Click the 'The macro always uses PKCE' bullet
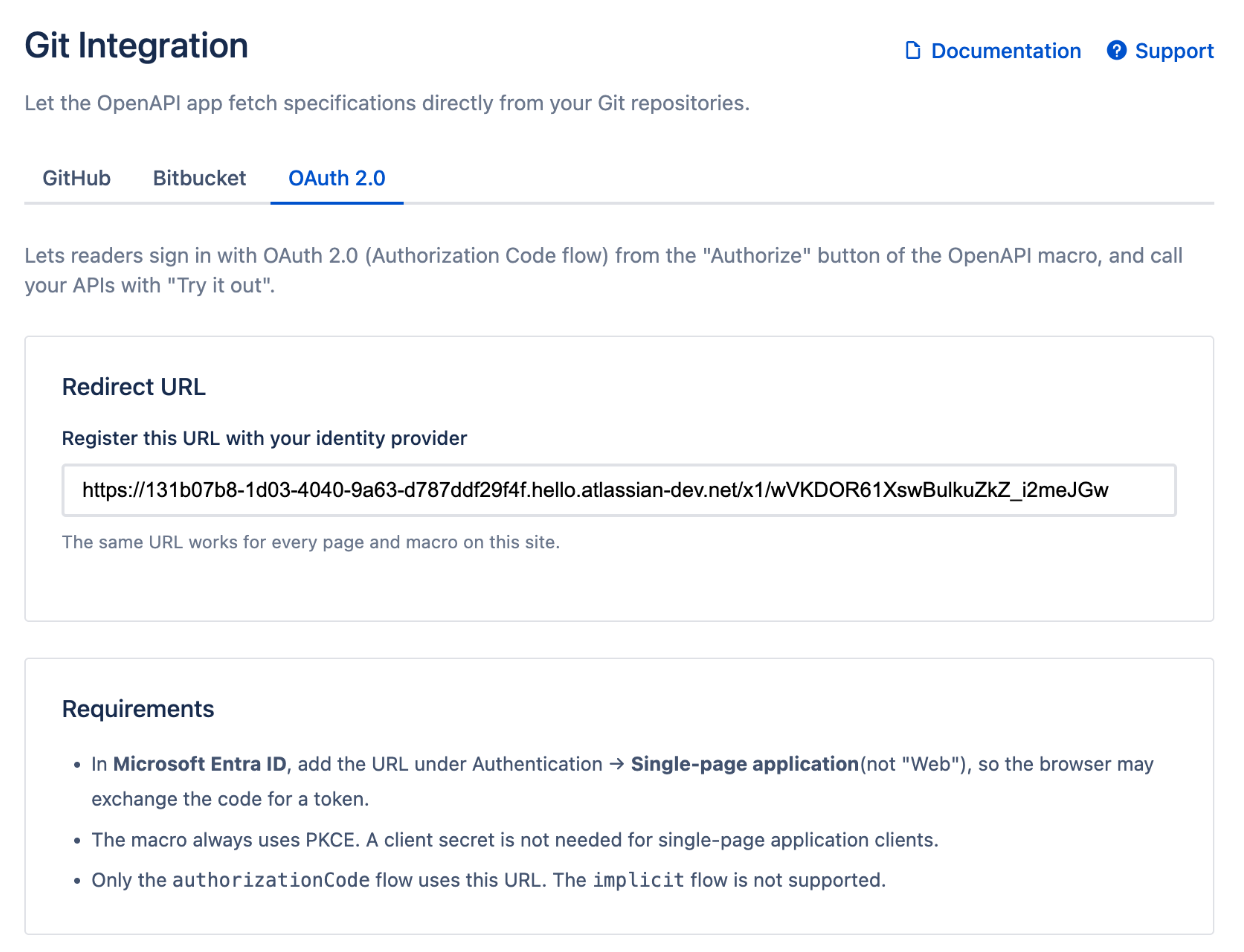1244x952 pixels. coord(515,840)
